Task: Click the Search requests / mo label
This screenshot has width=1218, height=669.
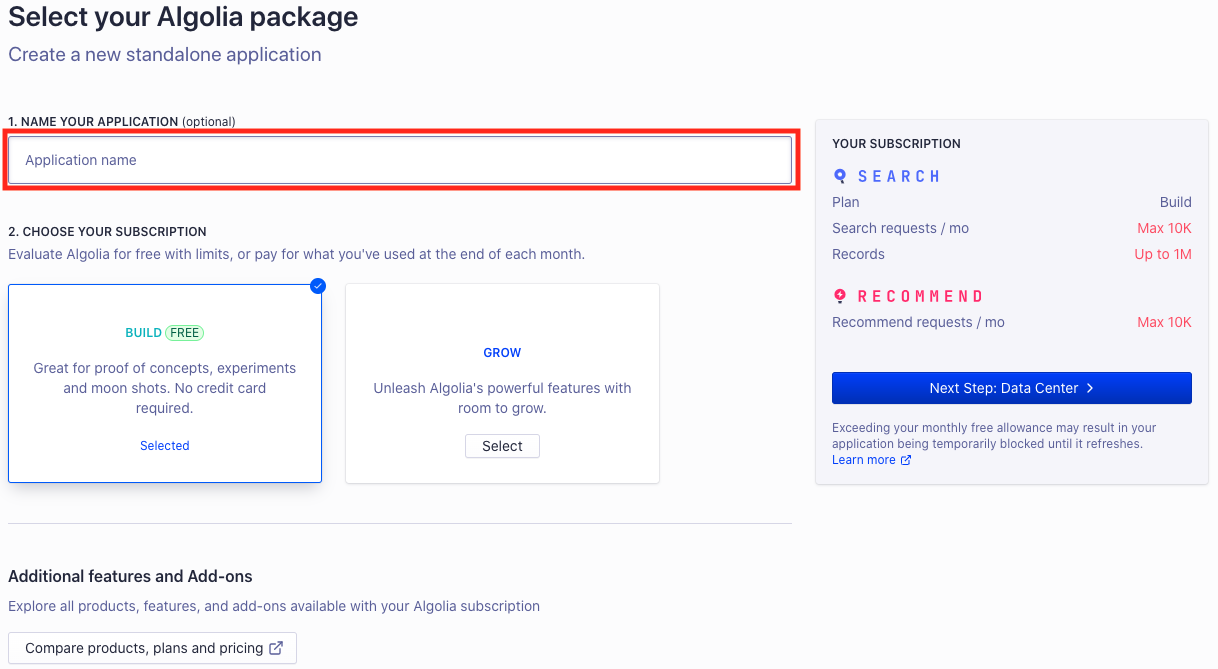Action: coord(900,228)
